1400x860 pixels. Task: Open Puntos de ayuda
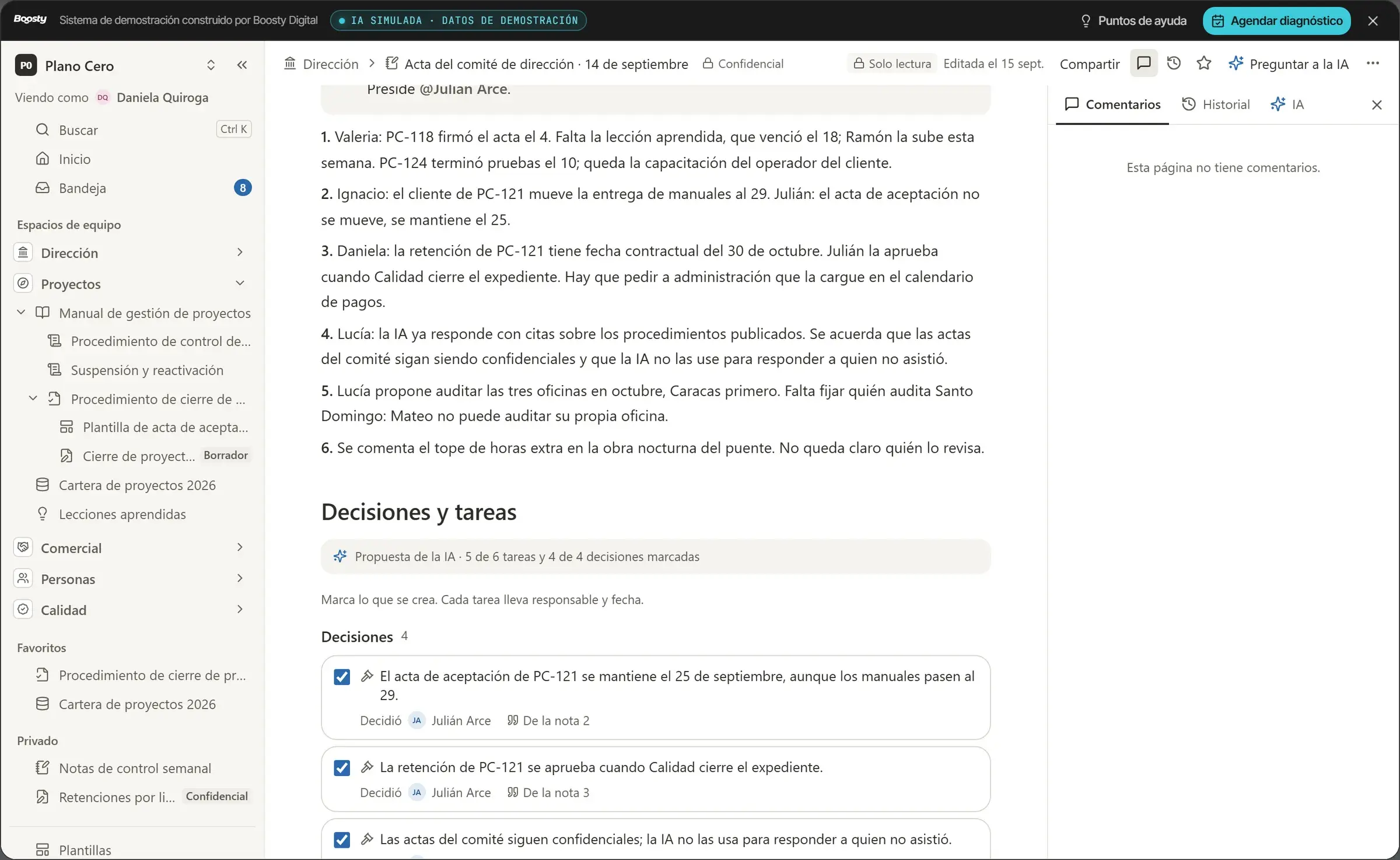pyautogui.click(x=1133, y=21)
